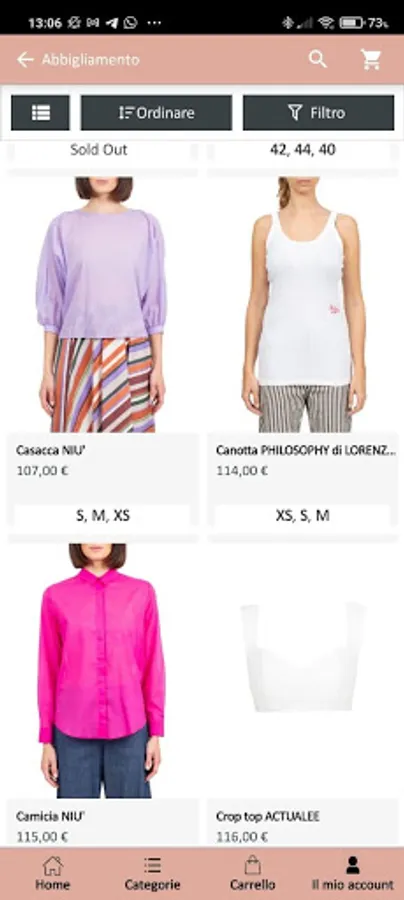View the Crop top ACTUALEE product image
Image resolution: width=404 pixels, height=900 pixels.
coord(302,670)
